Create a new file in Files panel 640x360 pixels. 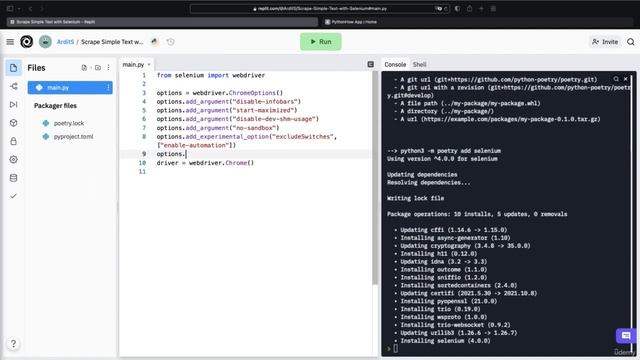coord(84,68)
